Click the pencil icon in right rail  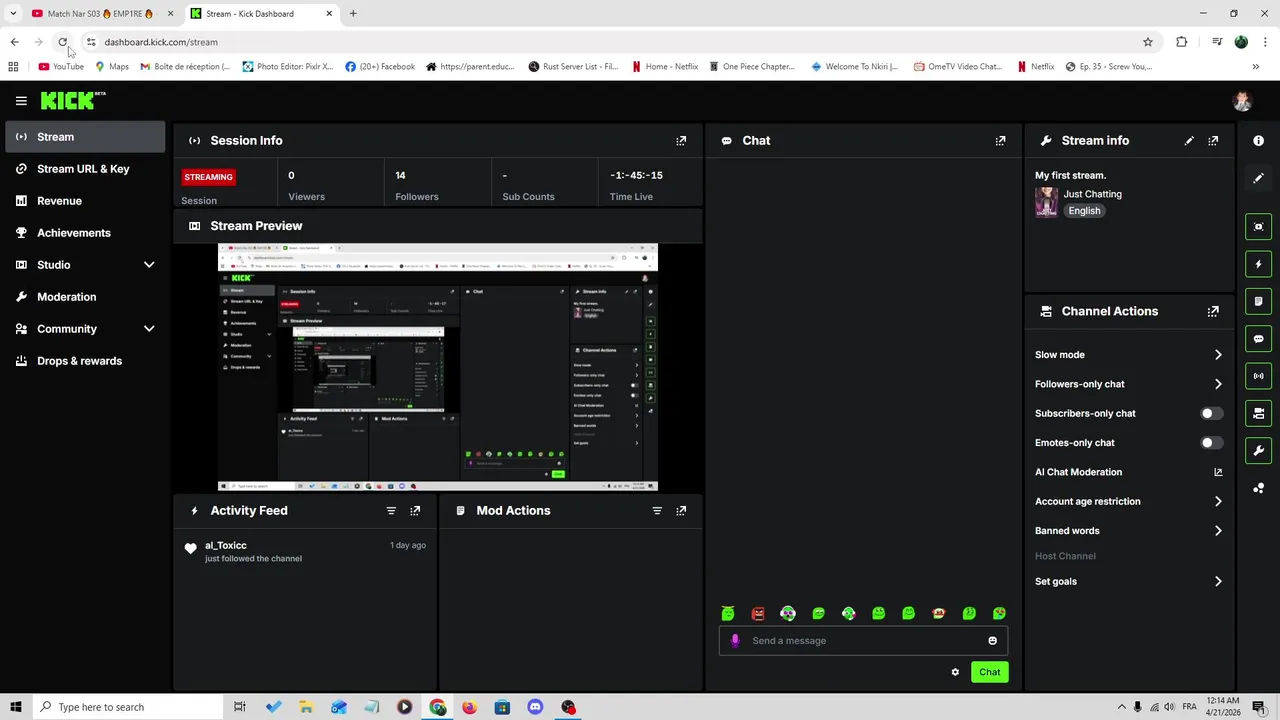tap(1258, 178)
